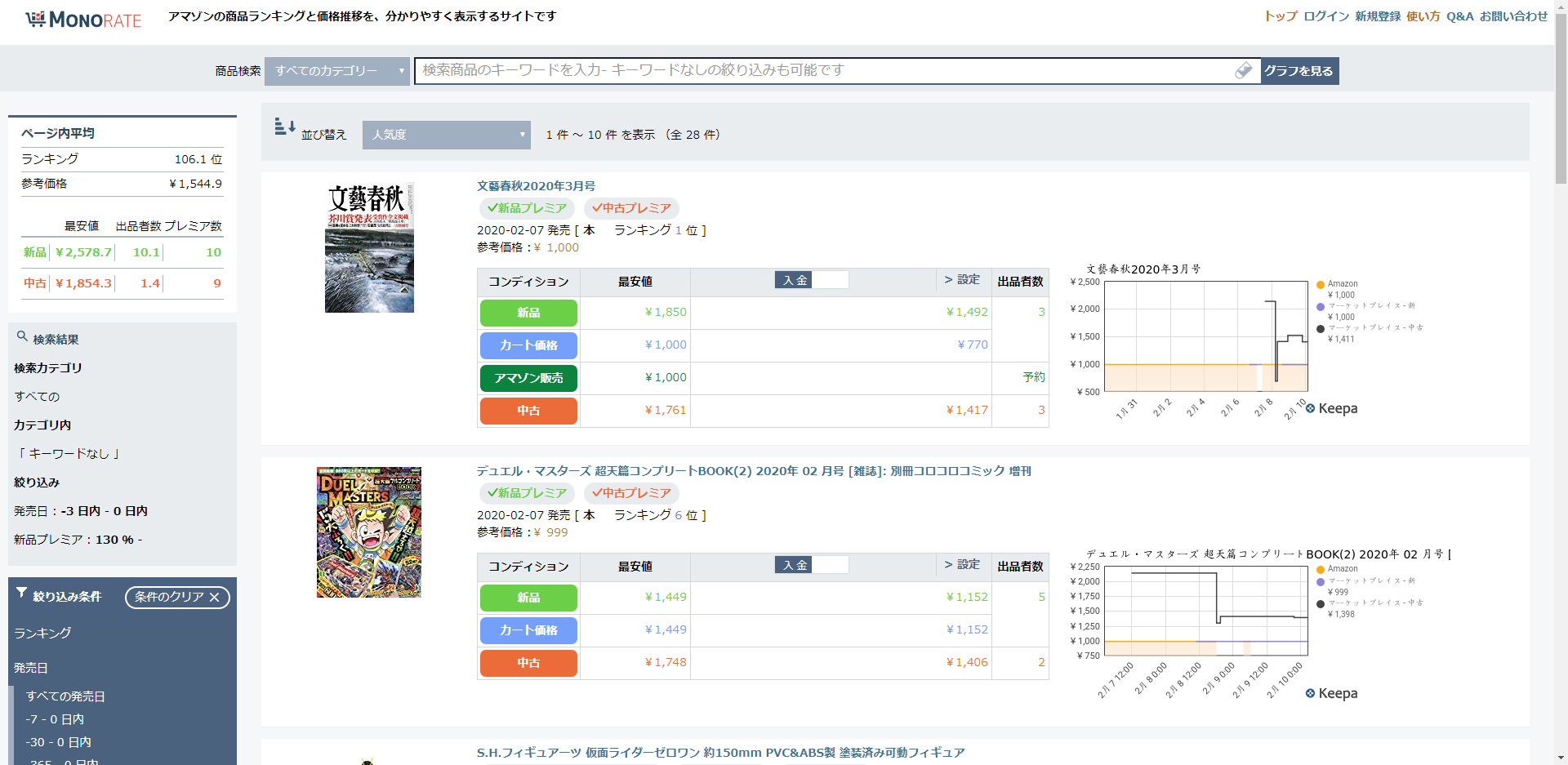1568x765 pixels.
Task: Click 新品 condition button for Duel Masters
Action: 528,598
